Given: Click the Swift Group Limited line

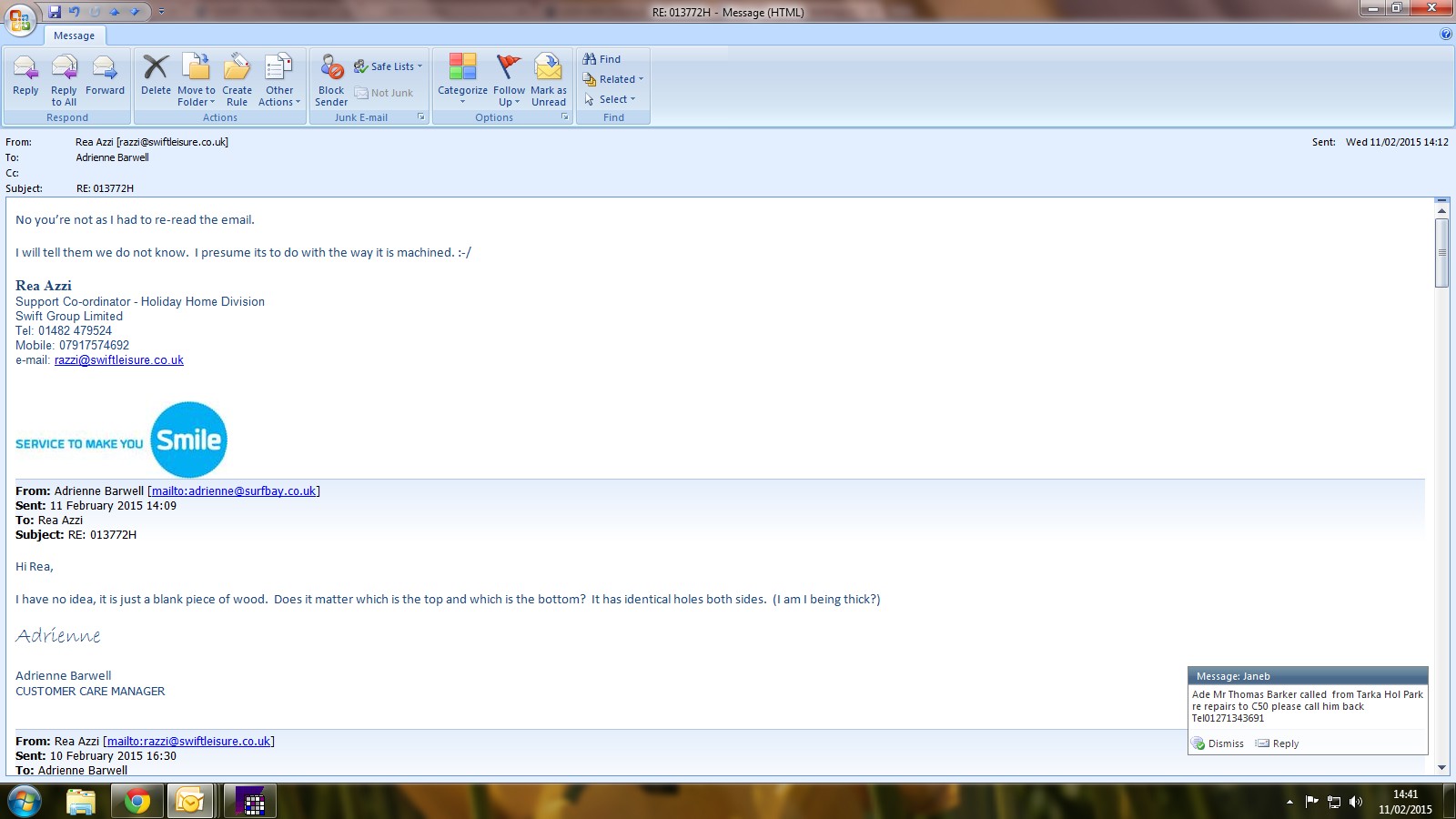Looking at the screenshot, I should 69,317.
